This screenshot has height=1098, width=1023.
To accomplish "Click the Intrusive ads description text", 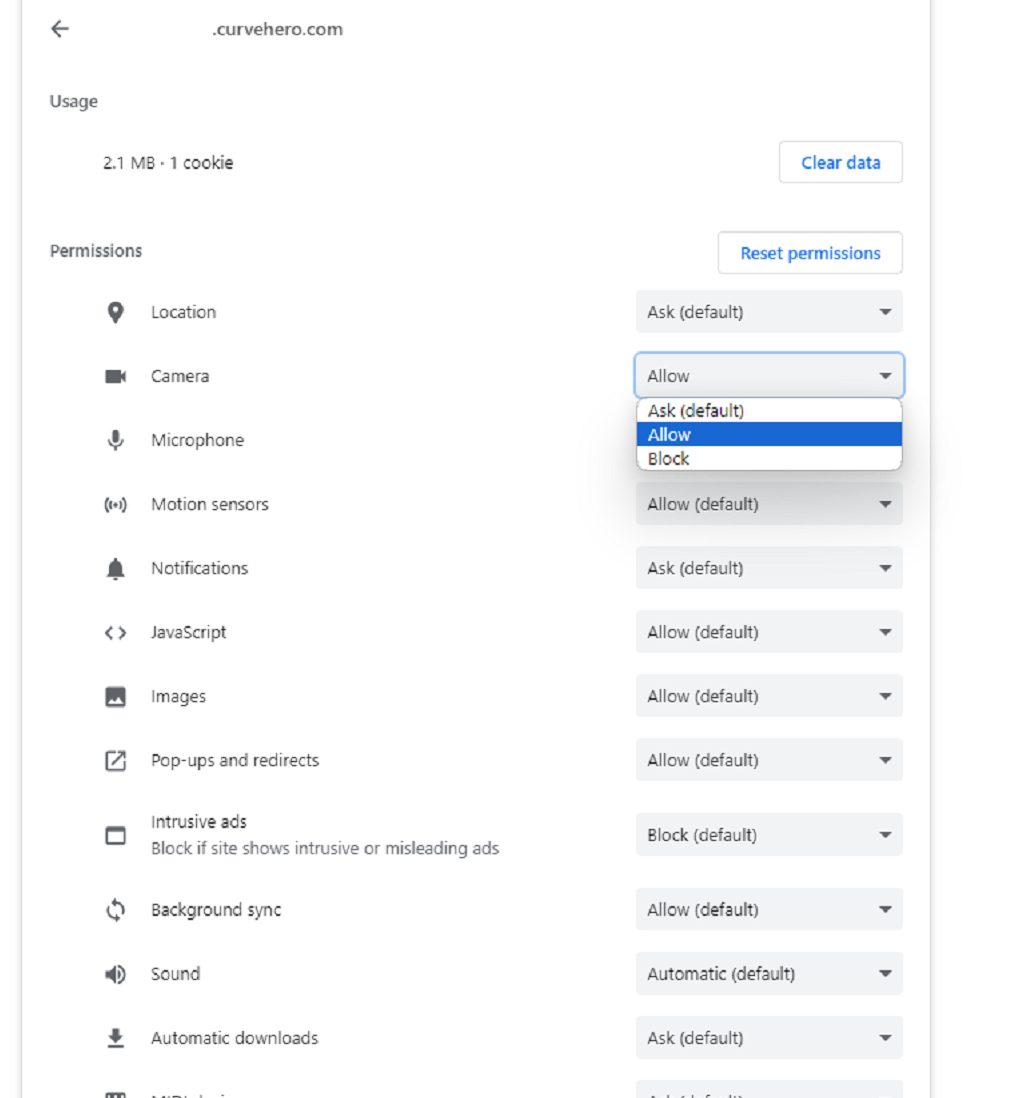I will coord(325,848).
